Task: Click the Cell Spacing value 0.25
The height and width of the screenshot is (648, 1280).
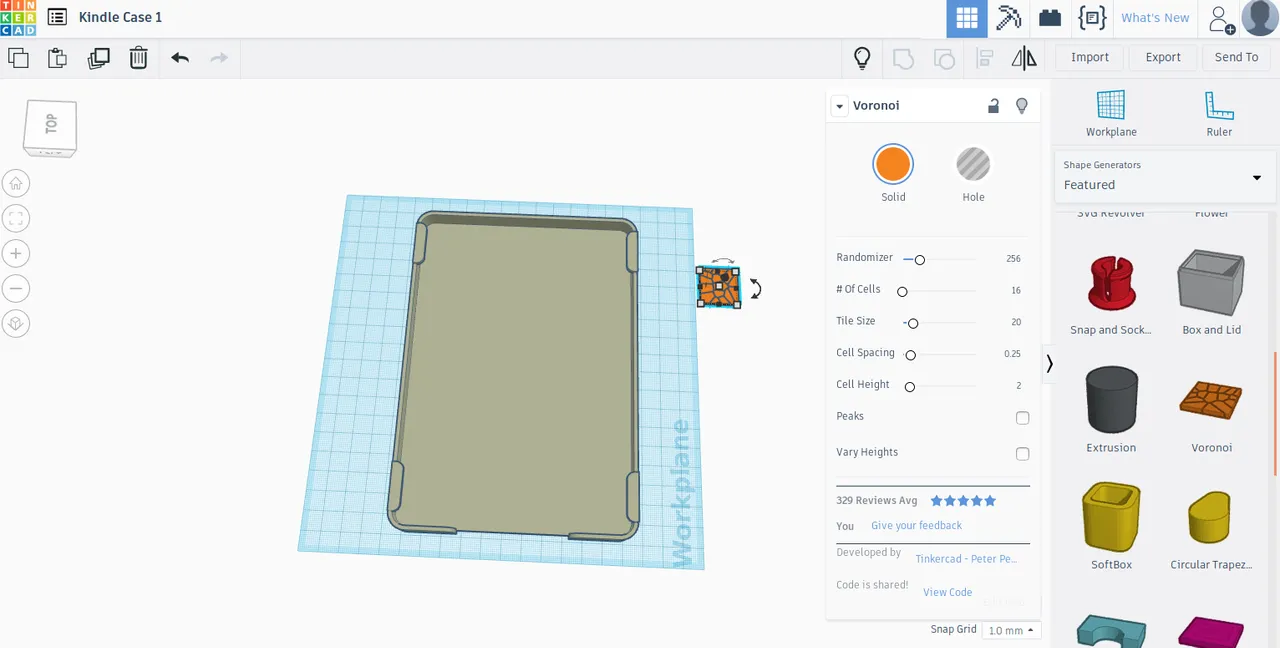Action: (x=1012, y=354)
